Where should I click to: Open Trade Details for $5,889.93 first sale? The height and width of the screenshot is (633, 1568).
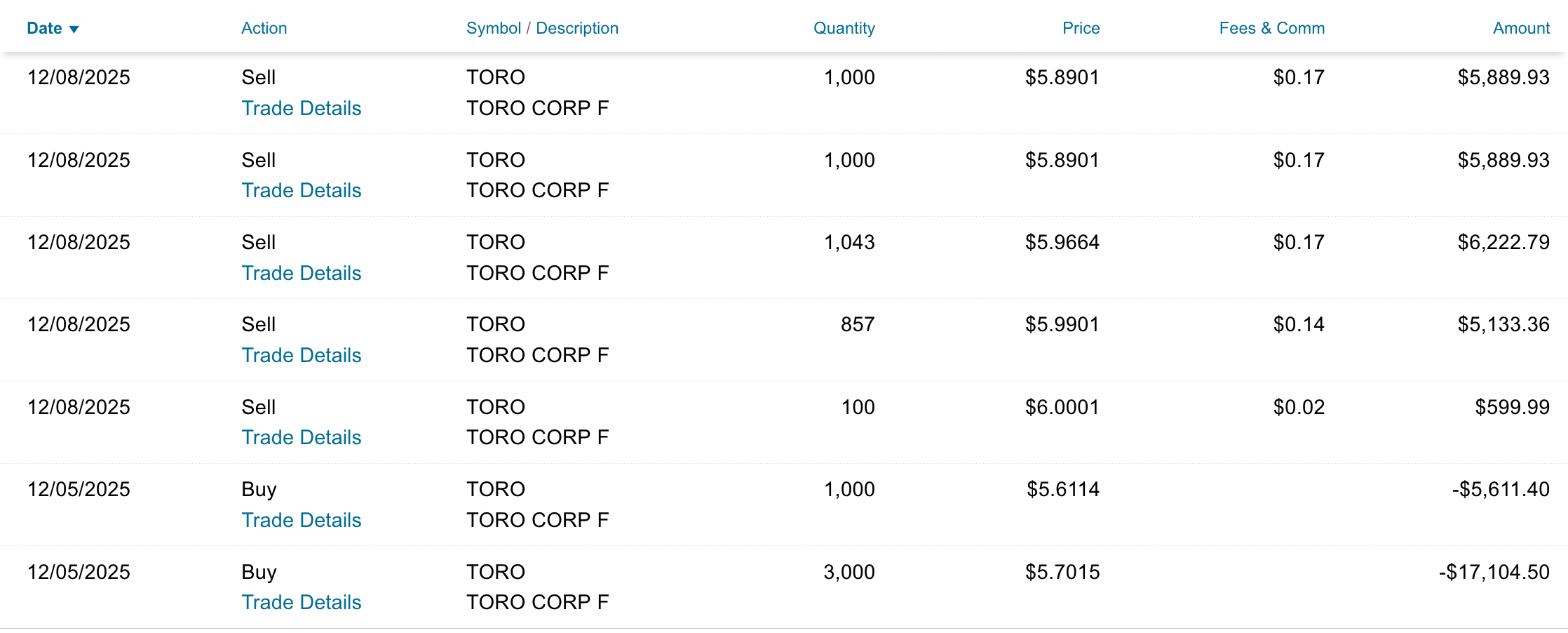(301, 108)
